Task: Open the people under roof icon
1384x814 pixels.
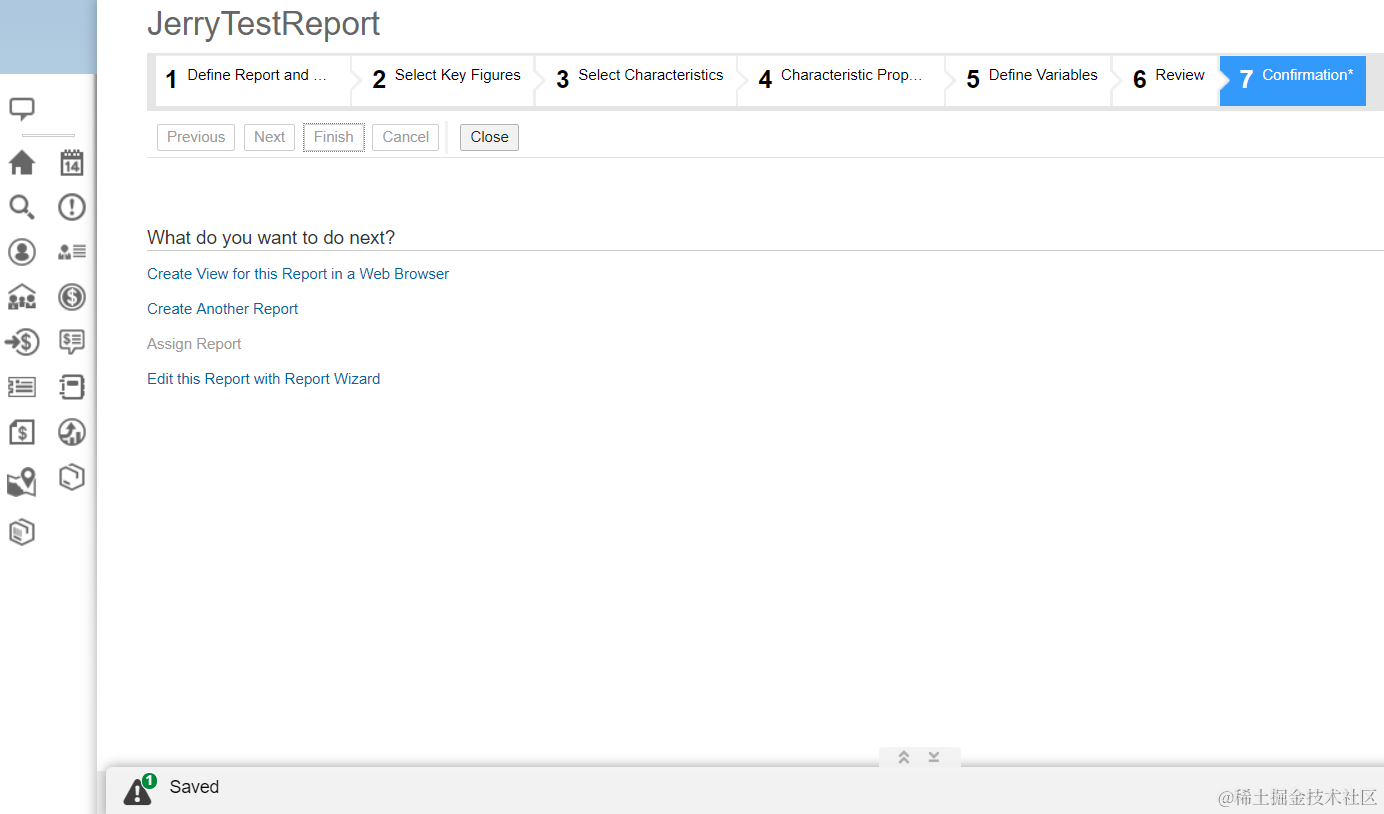Action: tap(22, 297)
